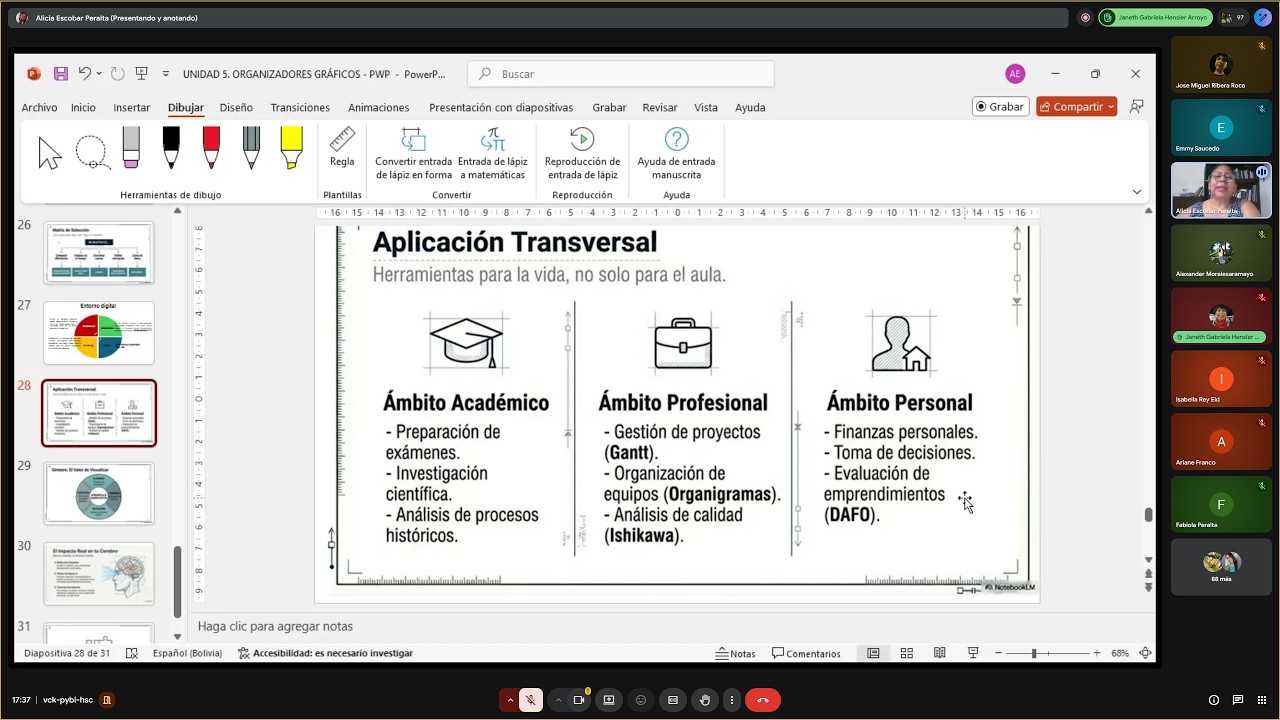This screenshot has height=720, width=1280.
Task: Click the zoom in plus button
Action: point(1097,653)
